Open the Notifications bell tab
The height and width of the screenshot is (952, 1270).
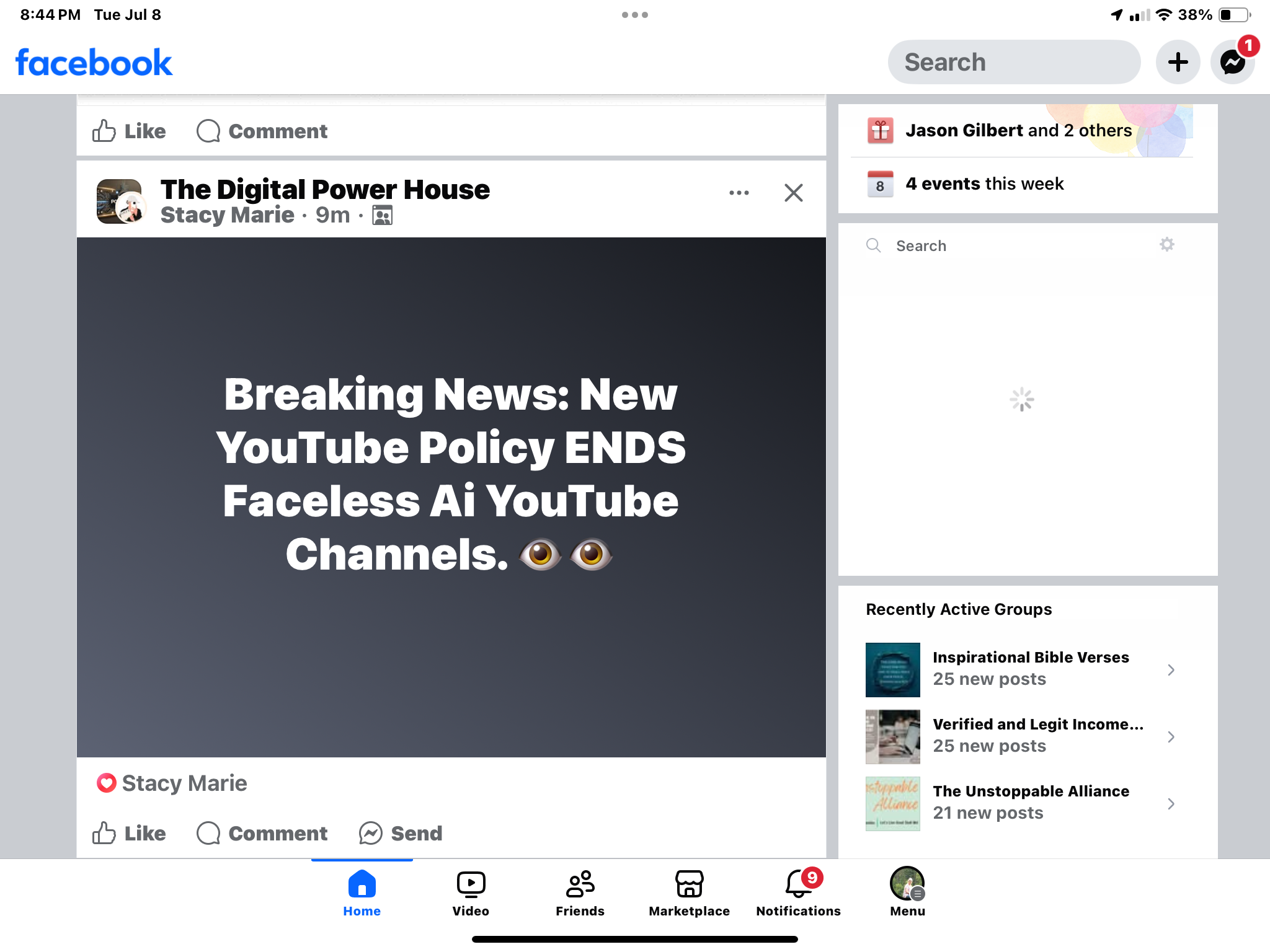tap(798, 892)
